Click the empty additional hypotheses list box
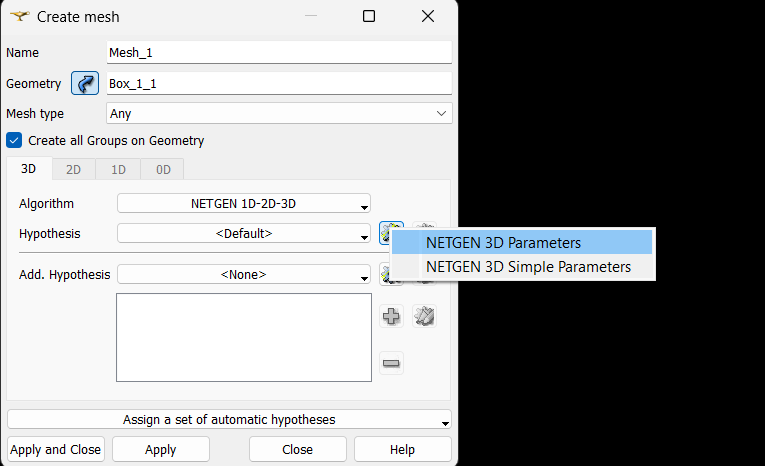The width and height of the screenshot is (765, 466). point(244,337)
